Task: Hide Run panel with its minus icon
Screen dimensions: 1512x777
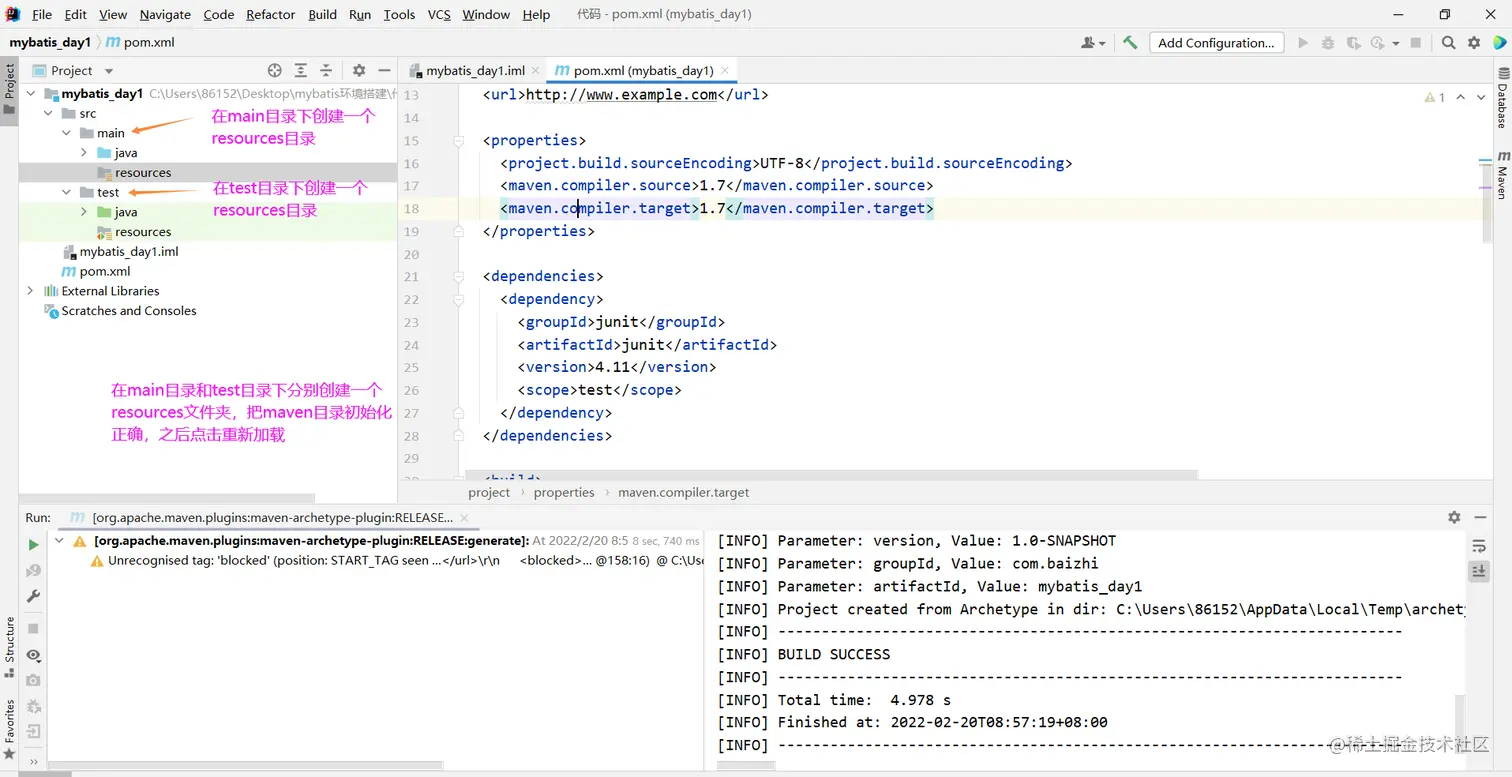Action: (x=1481, y=517)
